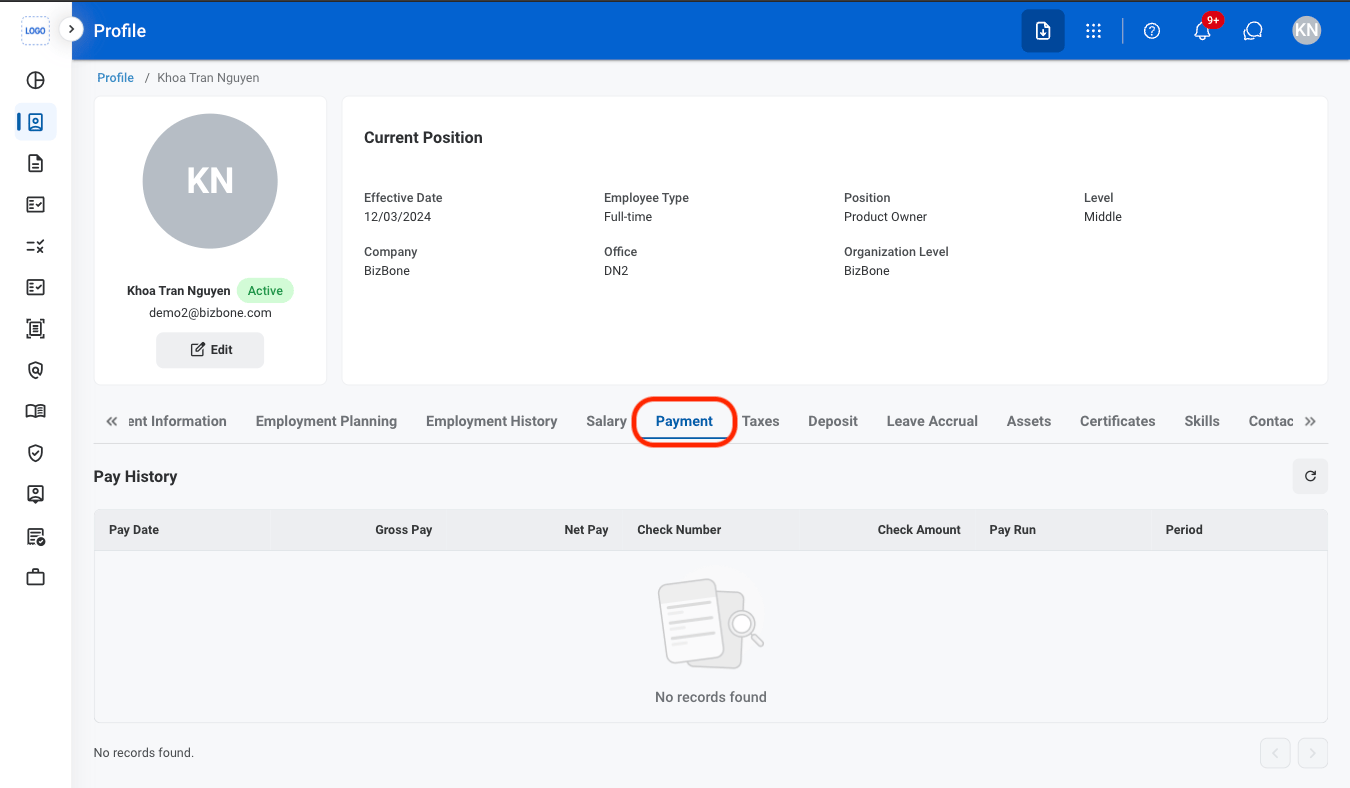
Task: Open notifications bell with 9+ badge
Action: (x=1204, y=30)
